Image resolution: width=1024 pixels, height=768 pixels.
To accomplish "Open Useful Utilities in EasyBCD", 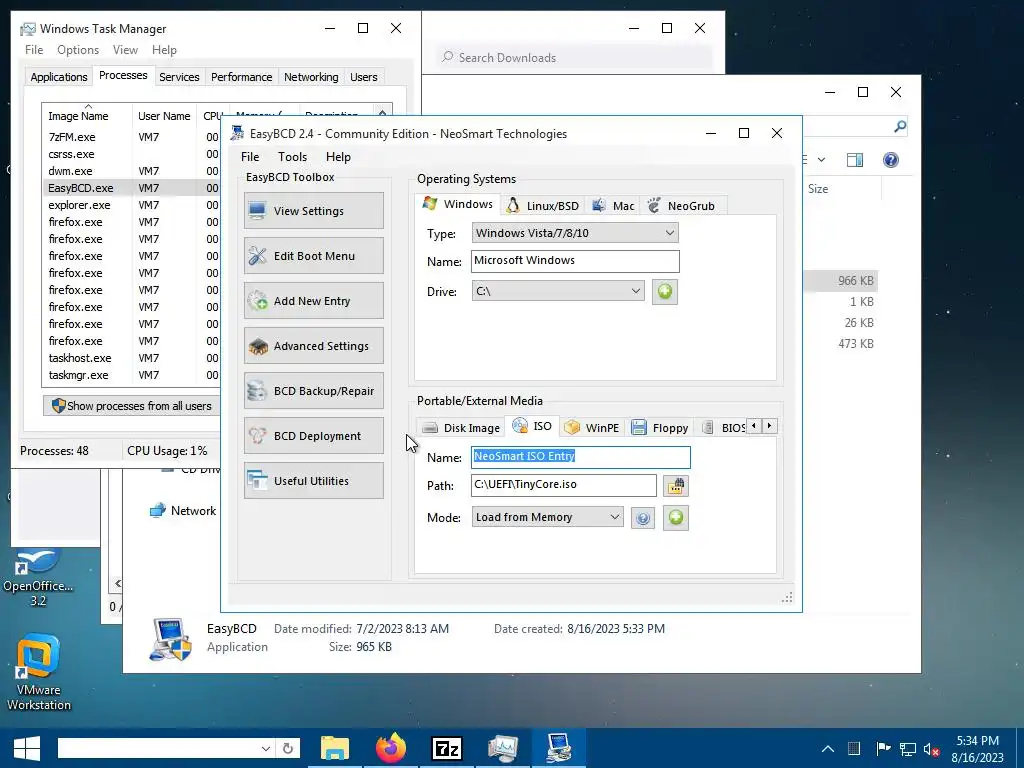I will tap(313, 481).
